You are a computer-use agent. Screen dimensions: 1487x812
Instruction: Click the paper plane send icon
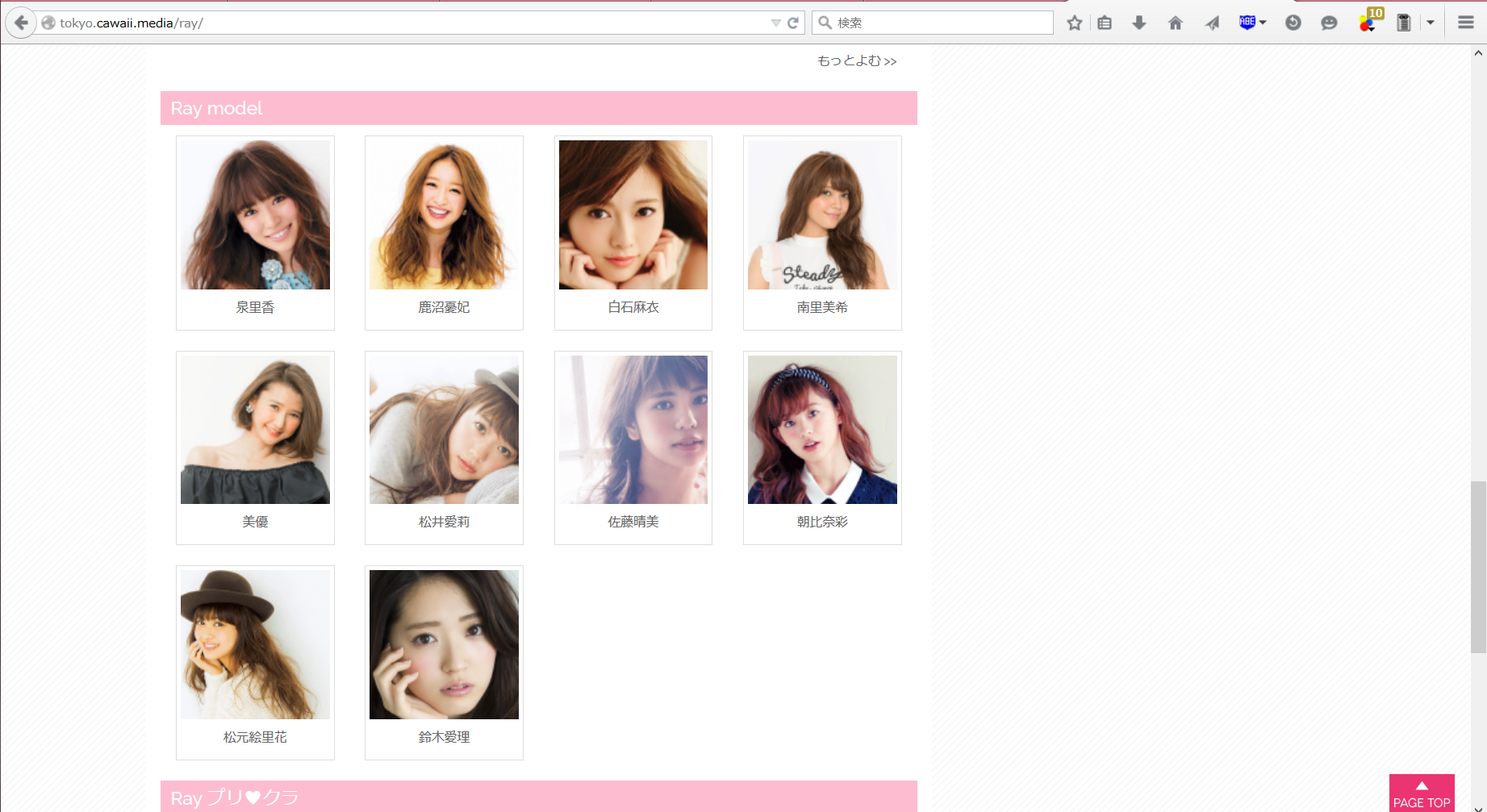(1212, 23)
